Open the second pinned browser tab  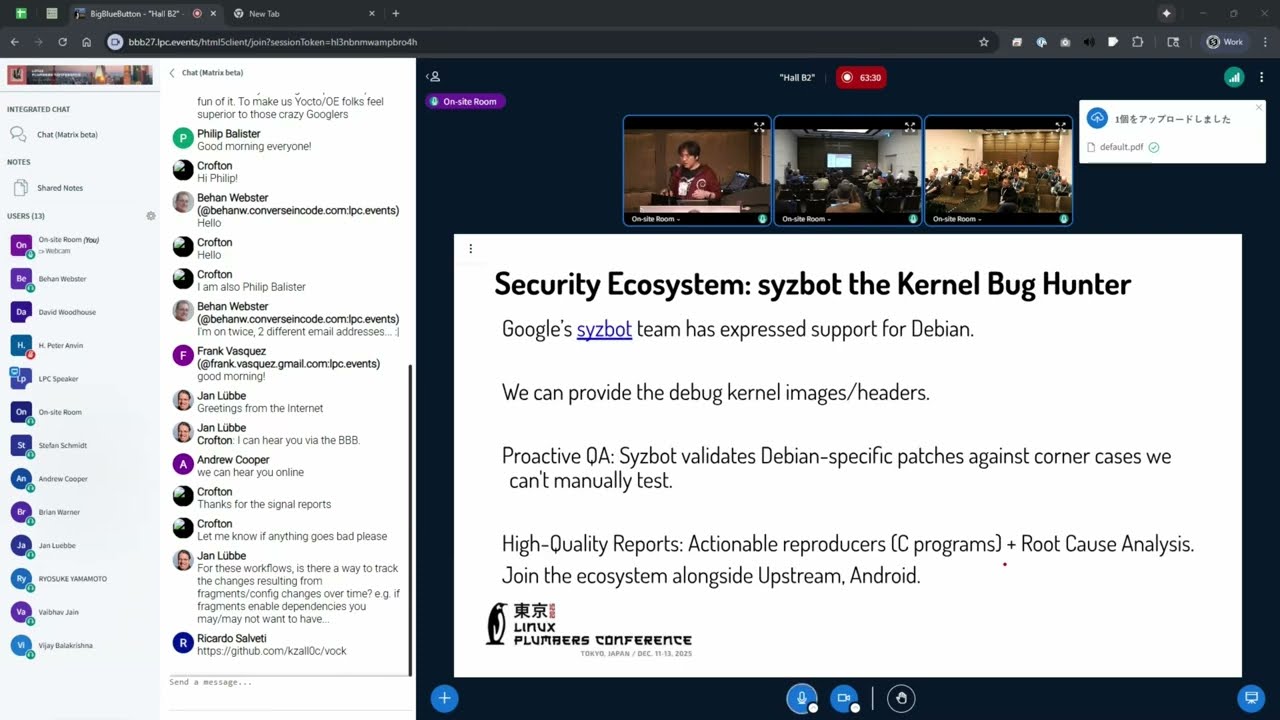(52, 14)
